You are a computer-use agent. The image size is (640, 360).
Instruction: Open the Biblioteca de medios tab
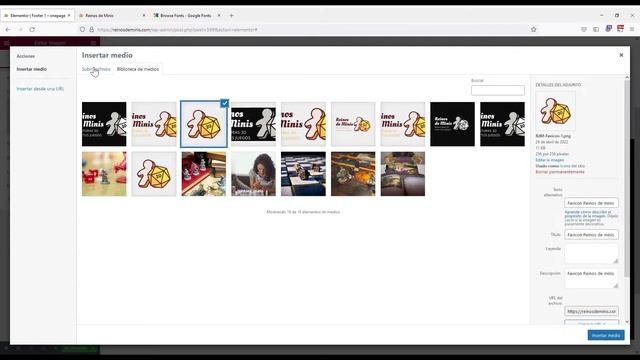tap(138, 69)
